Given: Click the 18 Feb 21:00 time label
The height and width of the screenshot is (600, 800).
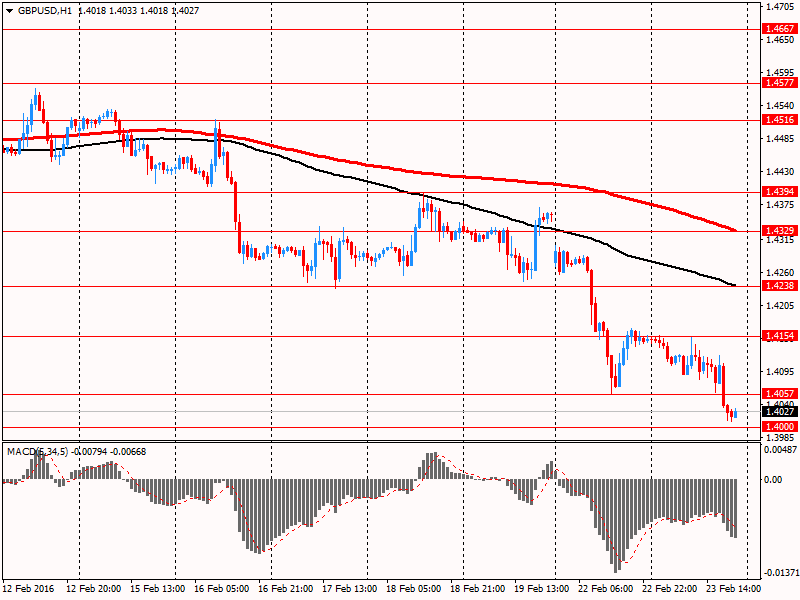Looking at the screenshot, I should tap(478, 589).
